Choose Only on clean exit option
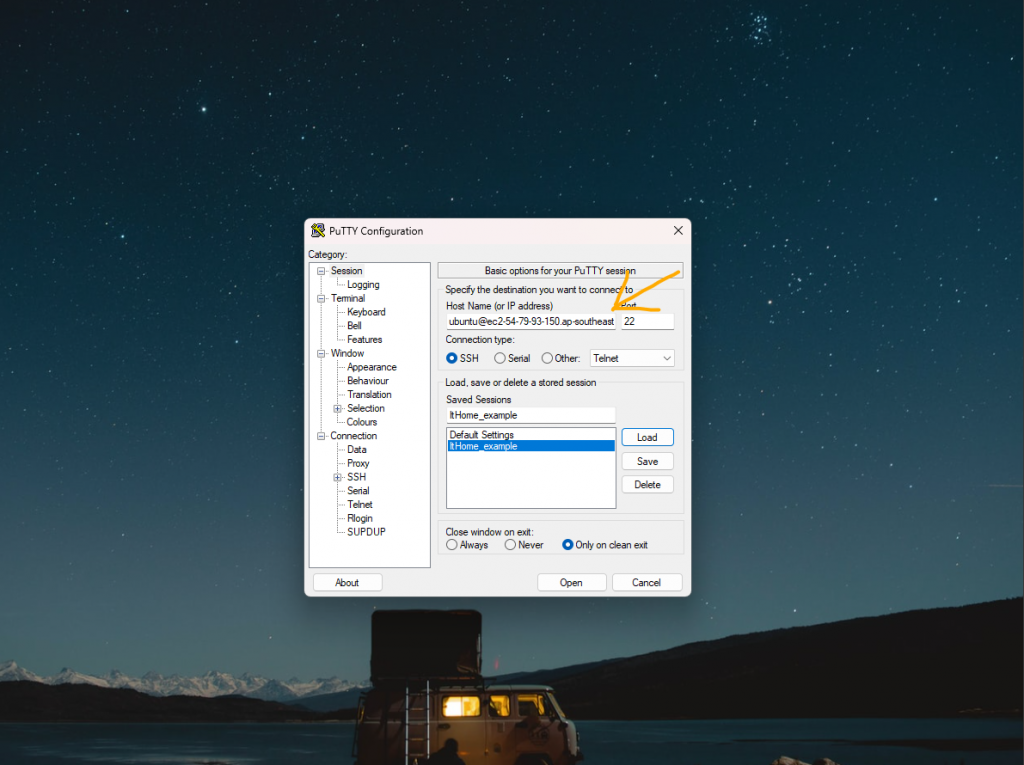The width and height of the screenshot is (1024, 765). 568,545
